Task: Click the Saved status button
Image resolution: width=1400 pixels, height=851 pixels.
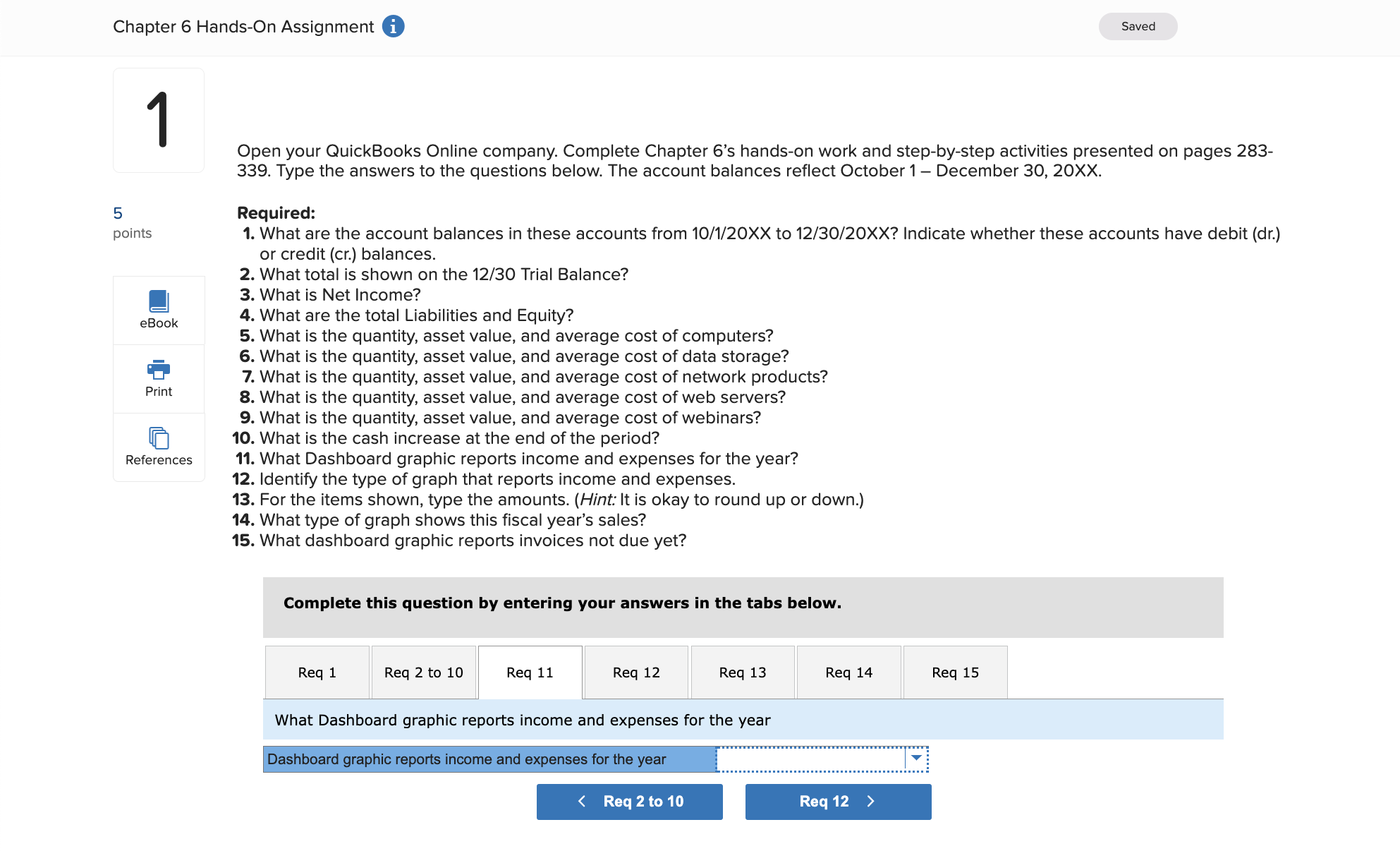Action: coord(1138,26)
